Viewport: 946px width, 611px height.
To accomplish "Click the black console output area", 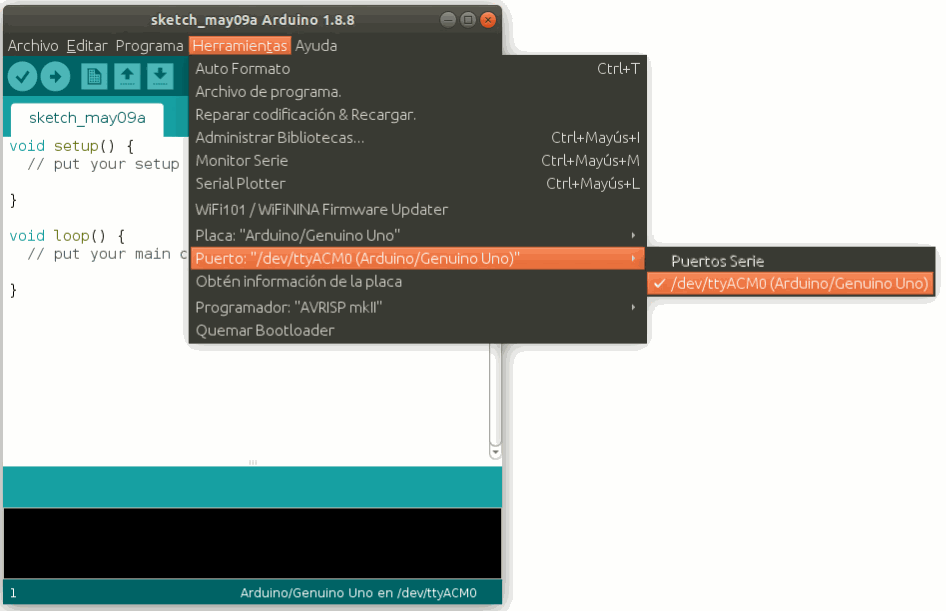I will pyautogui.click(x=252, y=543).
